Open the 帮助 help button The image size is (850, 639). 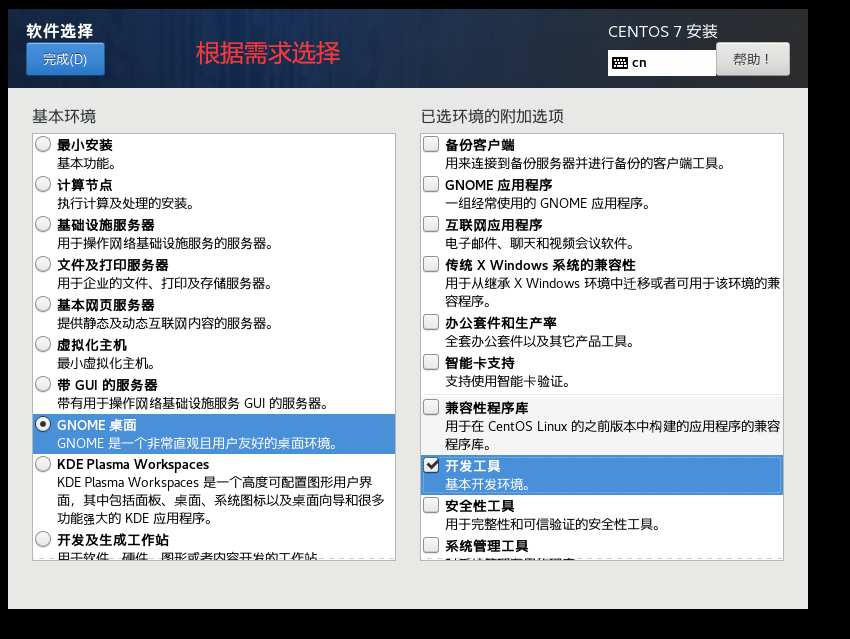tap(752, 59)
